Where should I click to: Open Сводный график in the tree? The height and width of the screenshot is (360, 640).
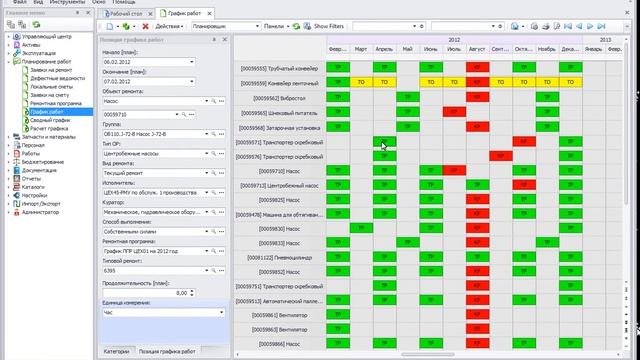(50, 120)
